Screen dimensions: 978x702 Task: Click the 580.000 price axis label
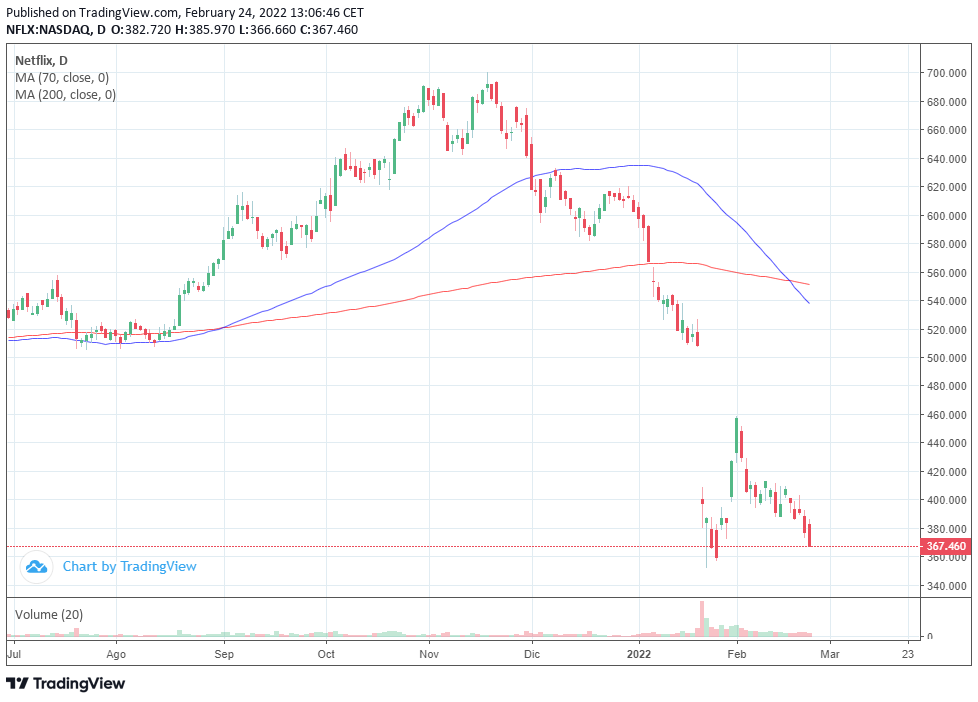coord(947,244)
